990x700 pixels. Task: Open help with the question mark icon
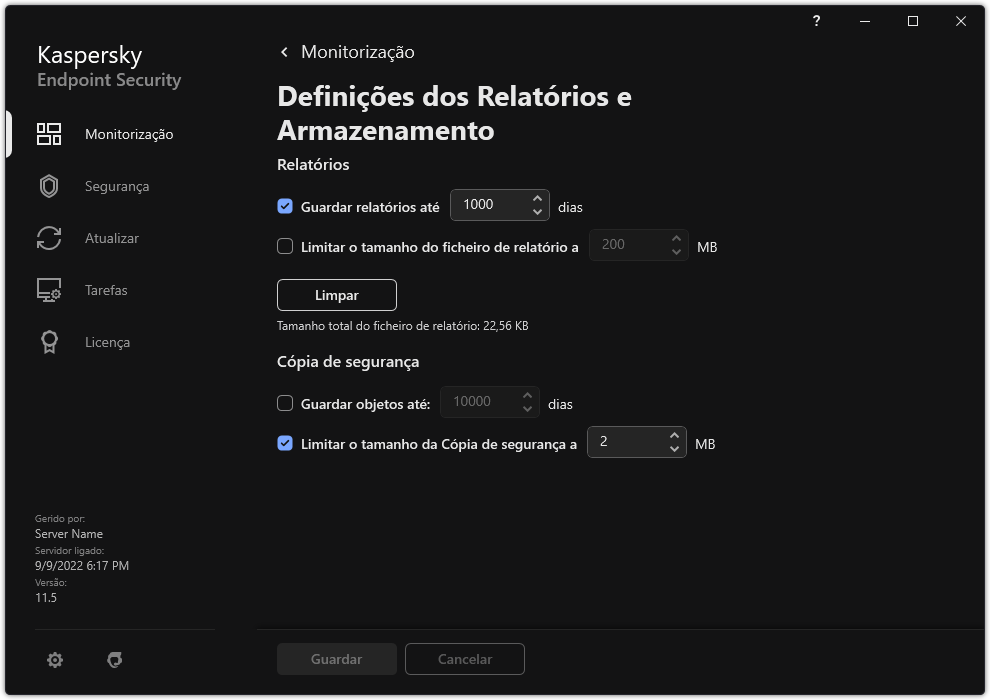816,21
